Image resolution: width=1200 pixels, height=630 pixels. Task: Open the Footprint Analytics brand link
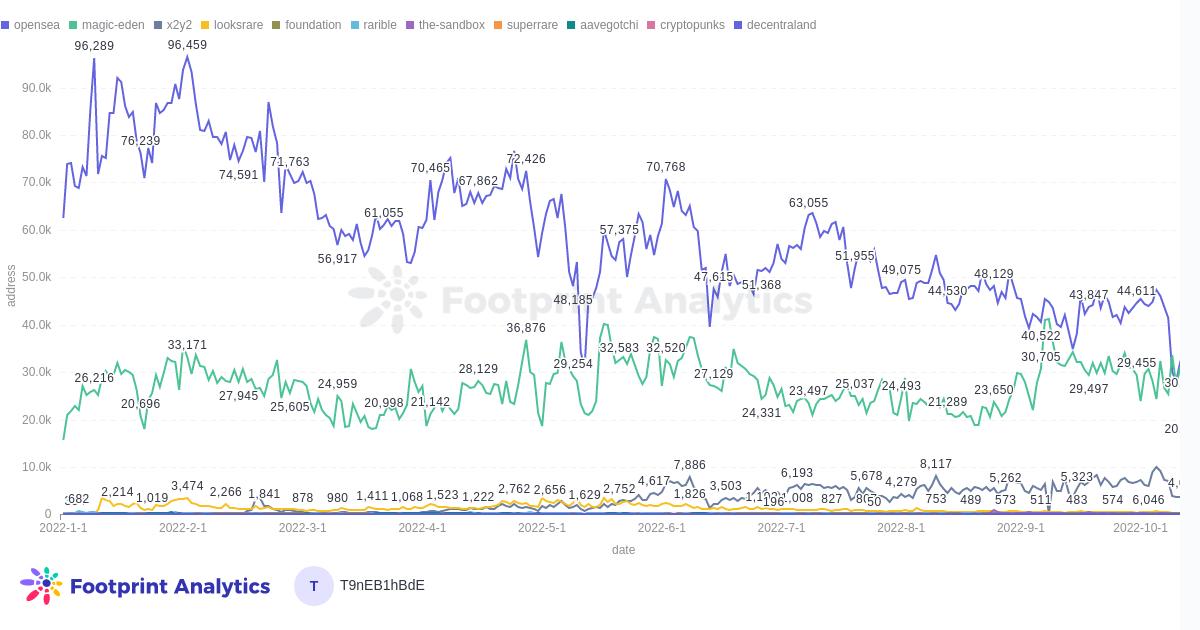[170, 586]
